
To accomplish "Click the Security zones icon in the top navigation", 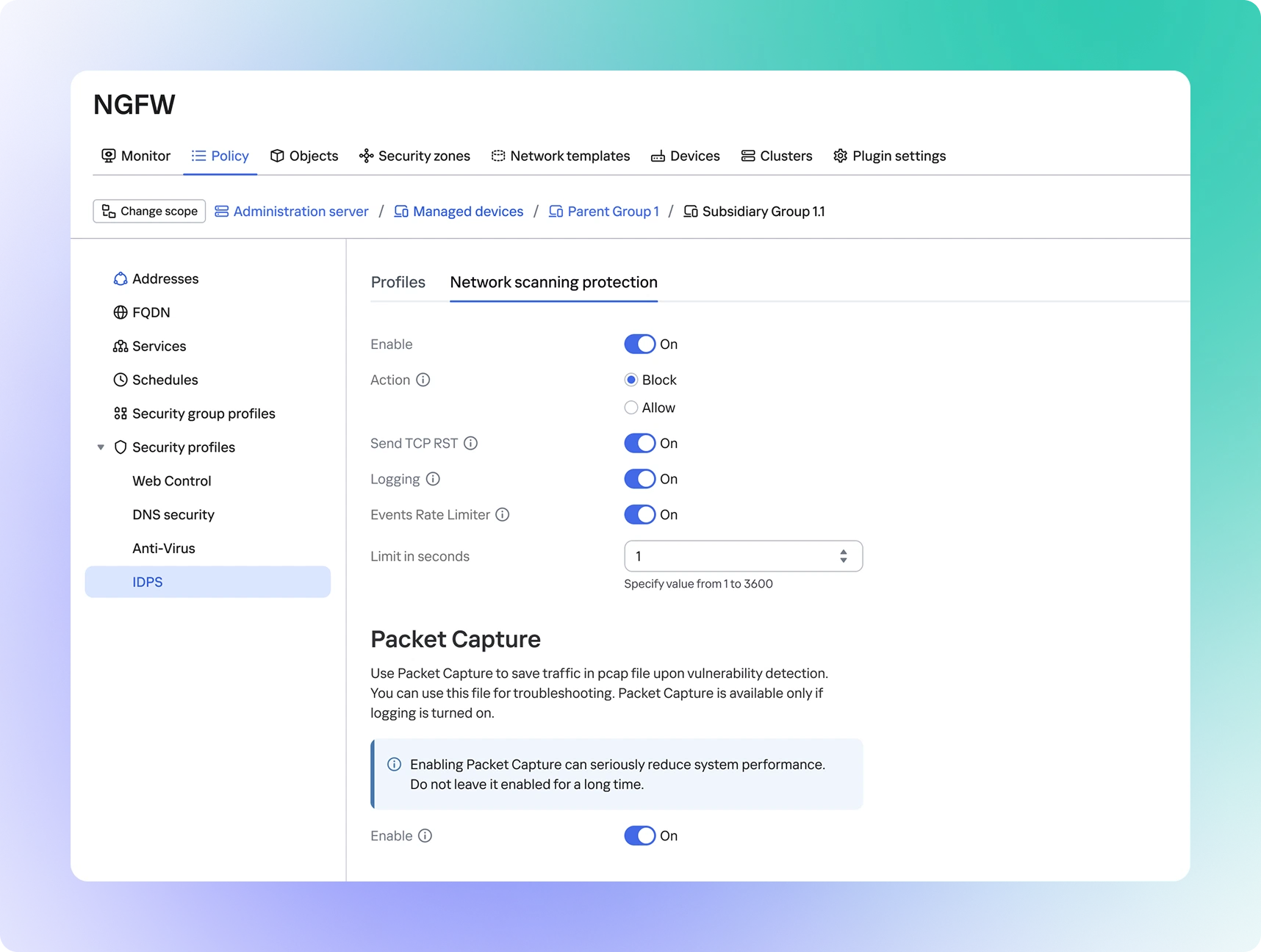I will coord(366,156).
